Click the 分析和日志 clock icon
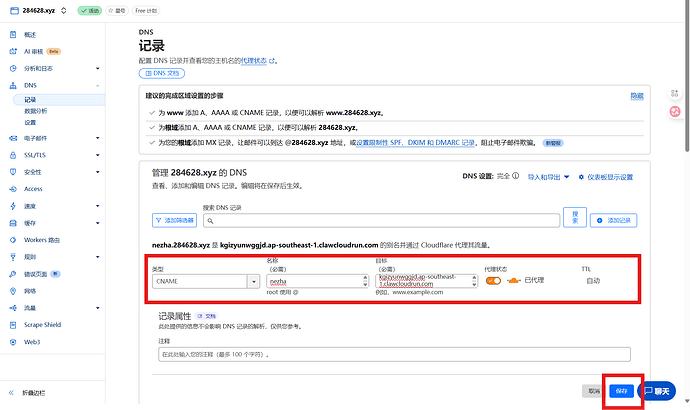 13,69
